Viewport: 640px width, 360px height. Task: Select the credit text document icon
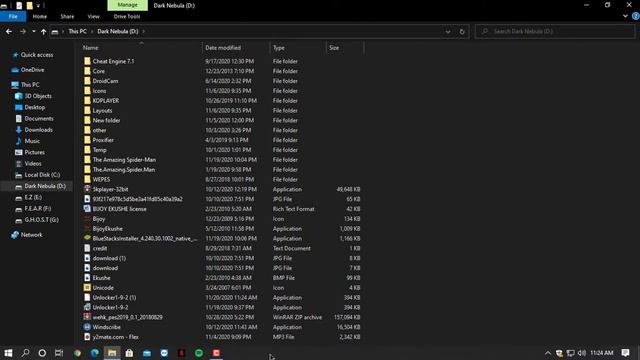click(87, 248)
